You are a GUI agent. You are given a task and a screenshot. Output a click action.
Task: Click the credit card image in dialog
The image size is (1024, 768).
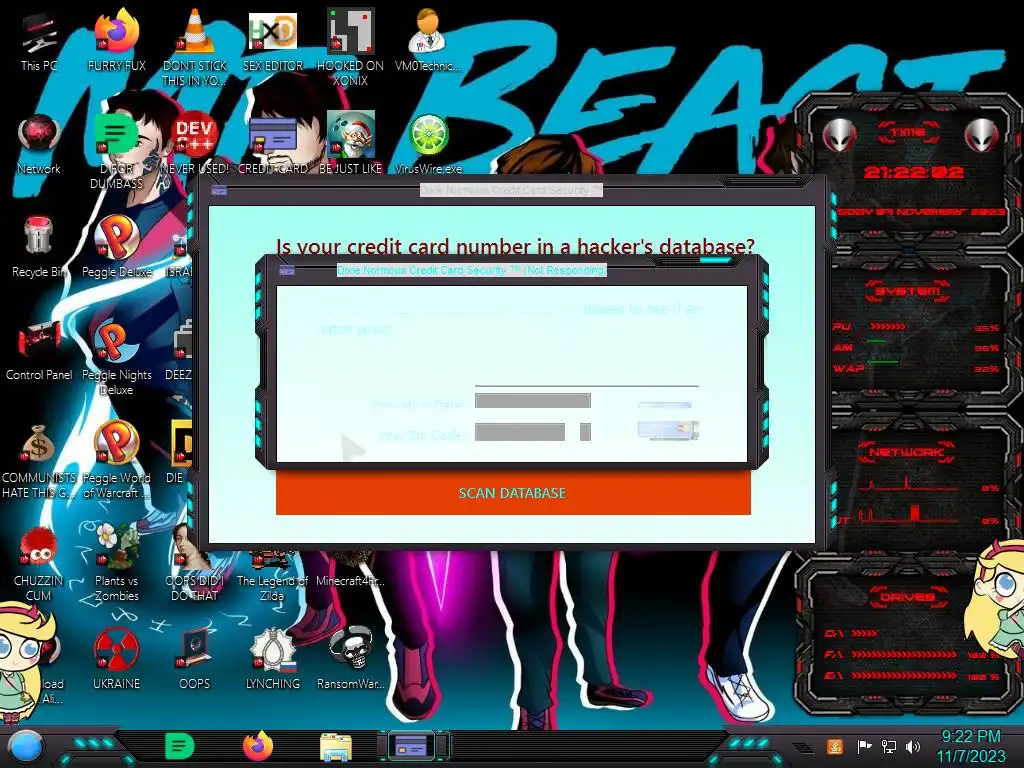[x=668, y=430]
